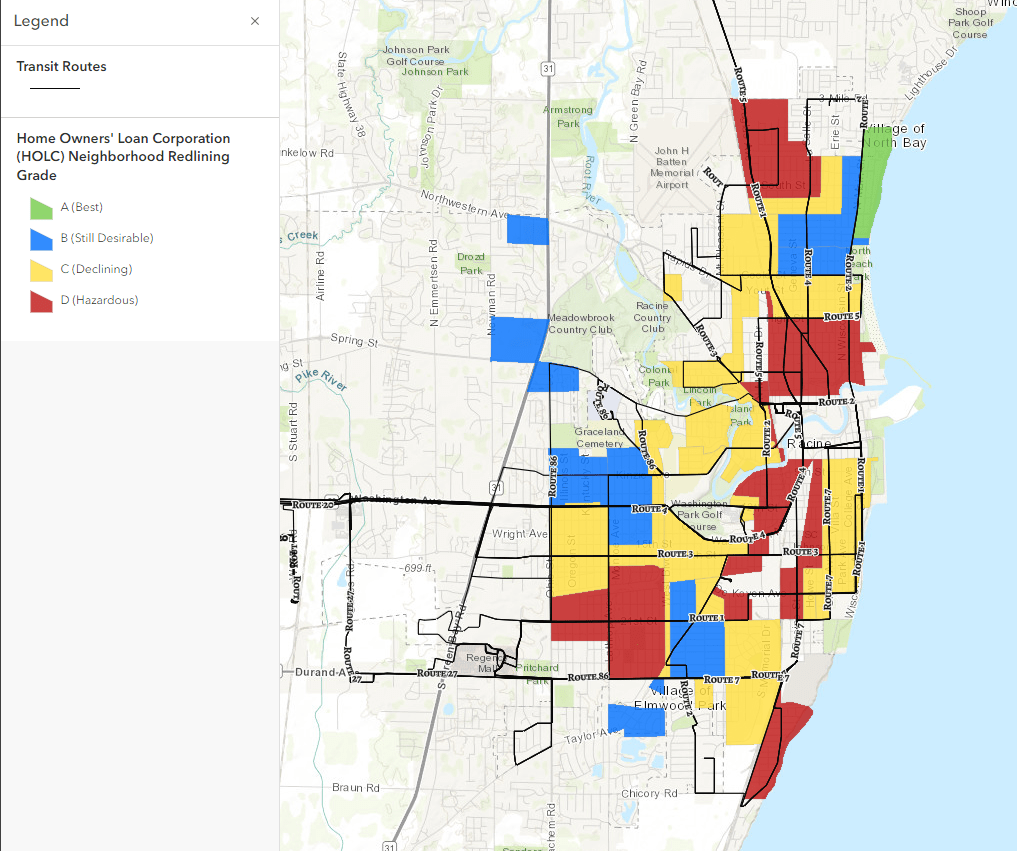
Task: Select the blue B (Still Desirable) swatch
Action: click(41, 239)
